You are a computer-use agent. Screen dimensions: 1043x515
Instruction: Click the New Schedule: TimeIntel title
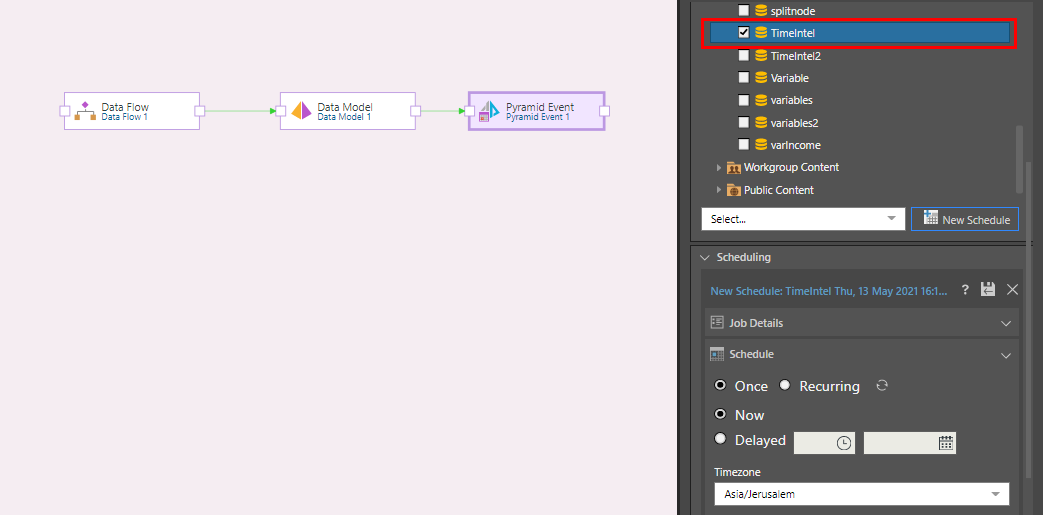[x=831, y=290]
